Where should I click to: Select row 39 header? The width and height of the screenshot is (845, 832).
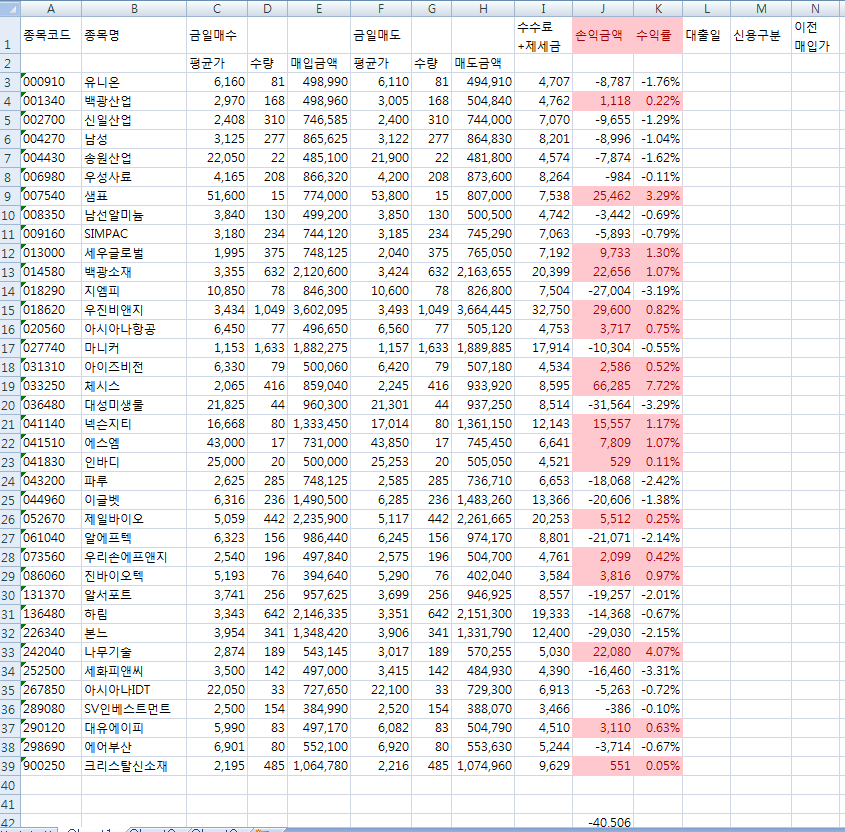10,766
